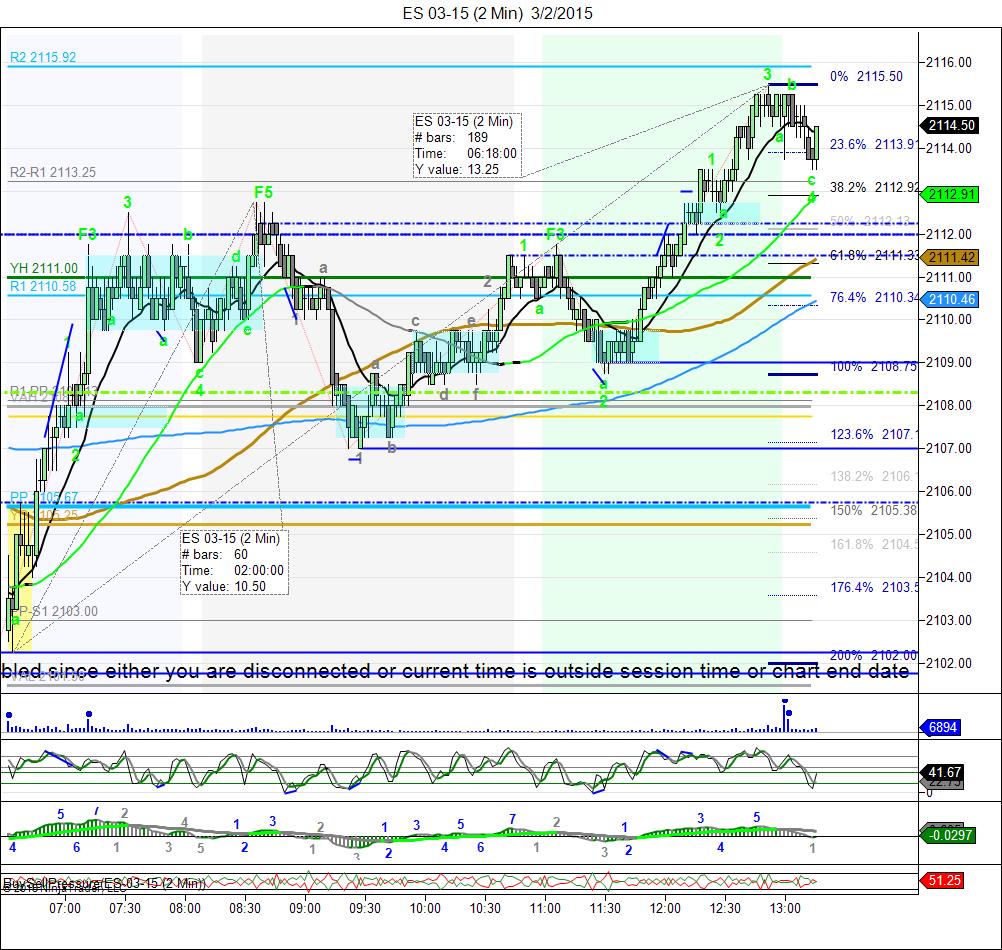Click the 'Y value: 13.25' info line
1002x950 pixels.
click(x=456, y=169)
